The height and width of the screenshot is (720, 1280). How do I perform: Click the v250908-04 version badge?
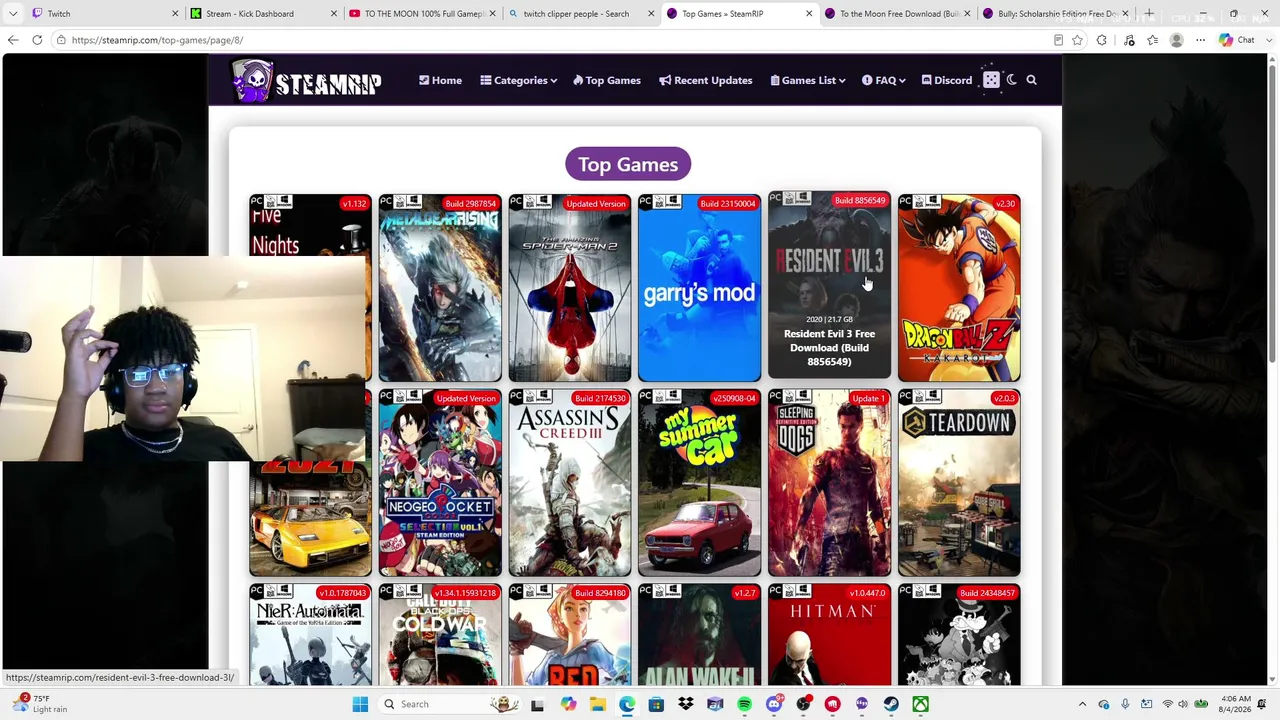pos(734,399)
